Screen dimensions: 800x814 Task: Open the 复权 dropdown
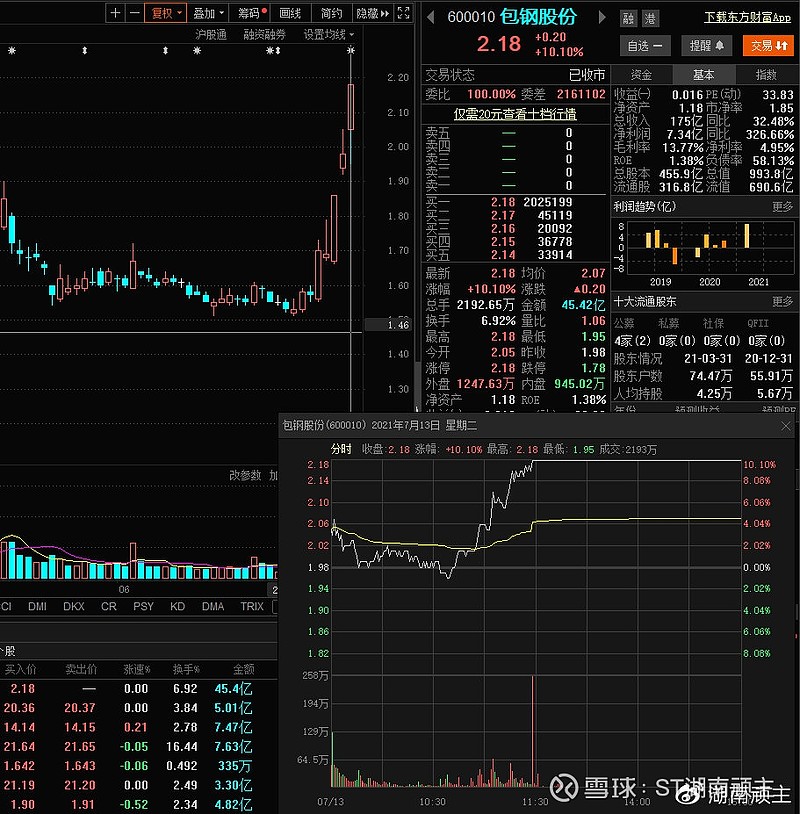pos(165,12)
